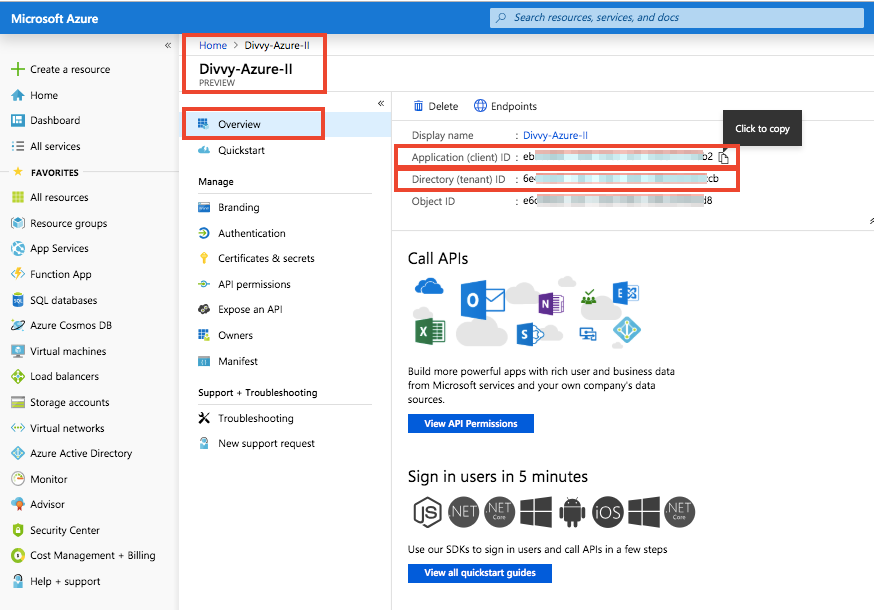Click the SharePoint icon under Call APIs

point(528,334)
